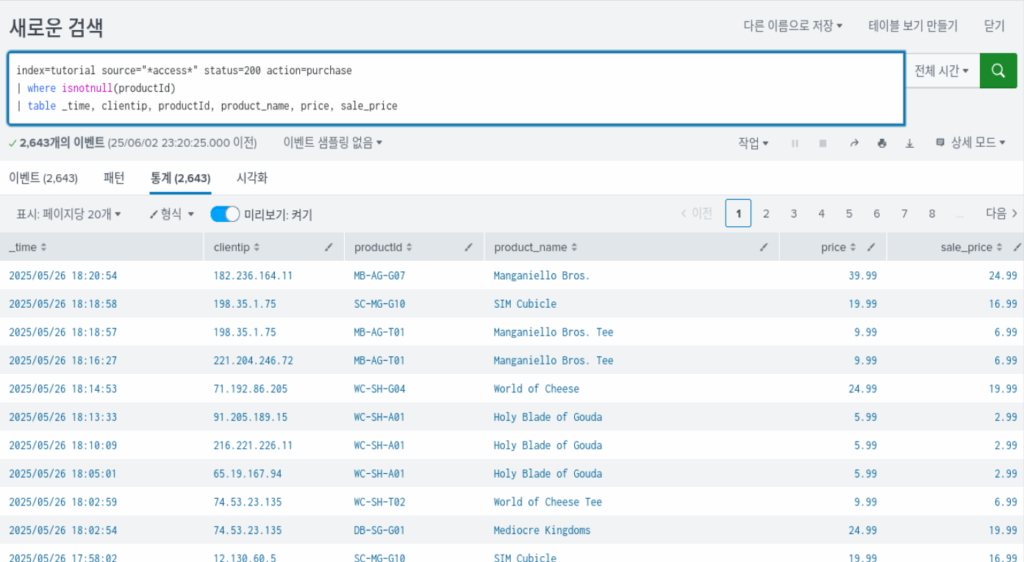Sort by productId column header
Image resolution: width=1024 pixels, height=562 pixels.
pos(383,247)
